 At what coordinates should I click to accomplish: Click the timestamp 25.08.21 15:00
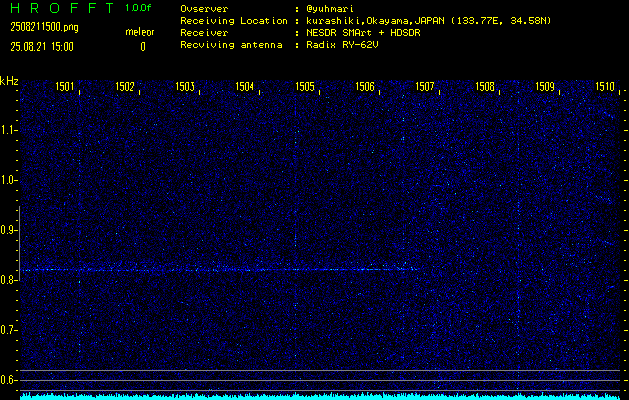coord(42,47)
